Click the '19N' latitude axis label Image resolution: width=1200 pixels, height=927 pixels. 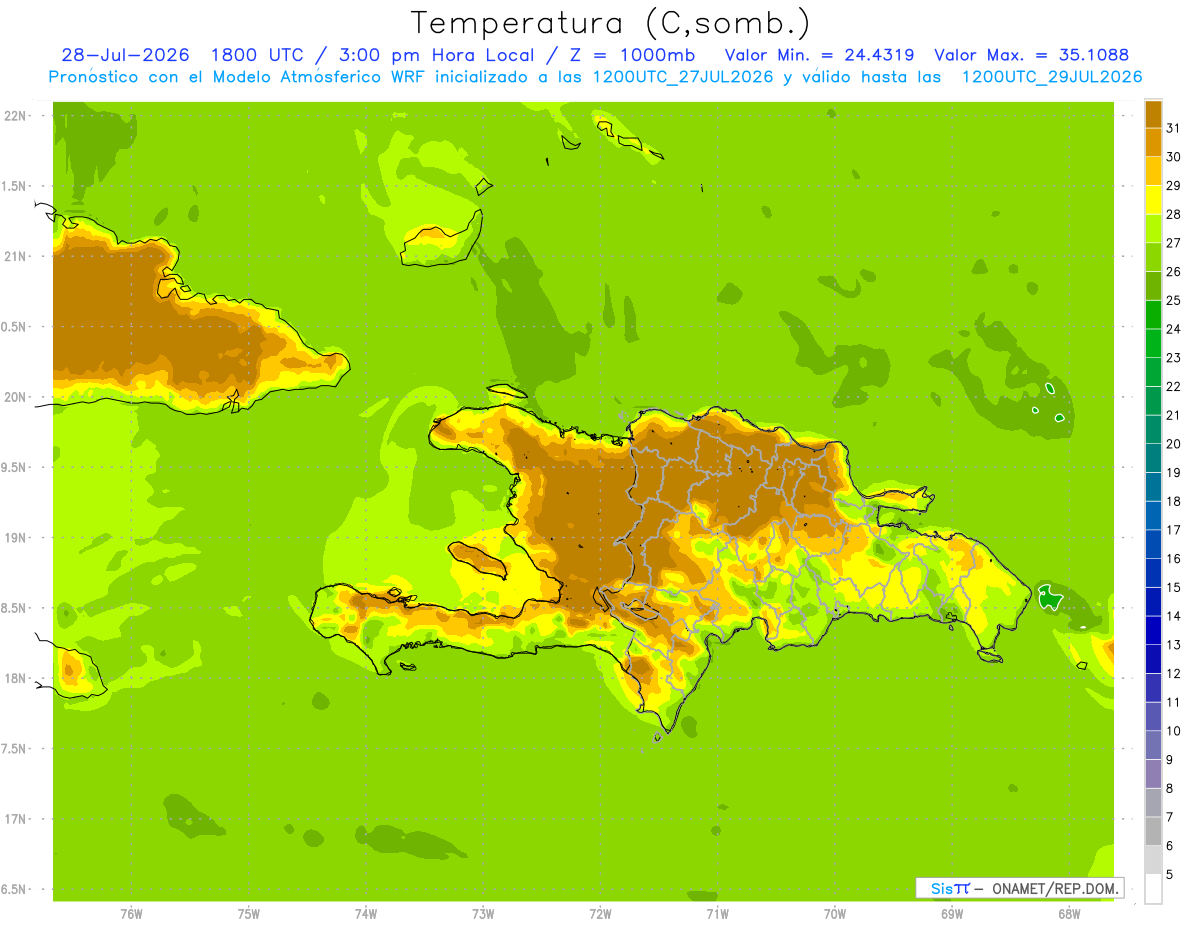coord(15,538)
